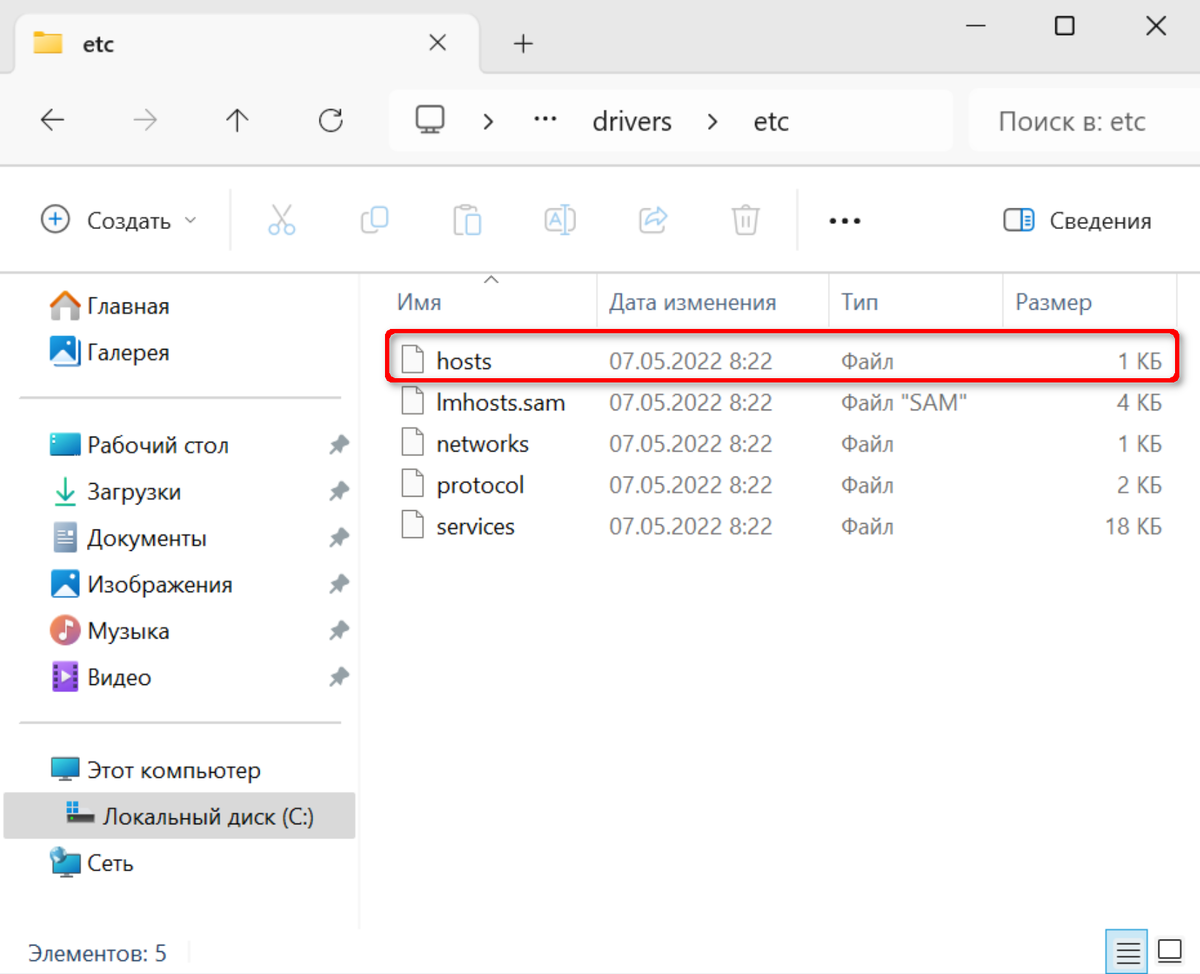Add a new tab with plus button

523,43
